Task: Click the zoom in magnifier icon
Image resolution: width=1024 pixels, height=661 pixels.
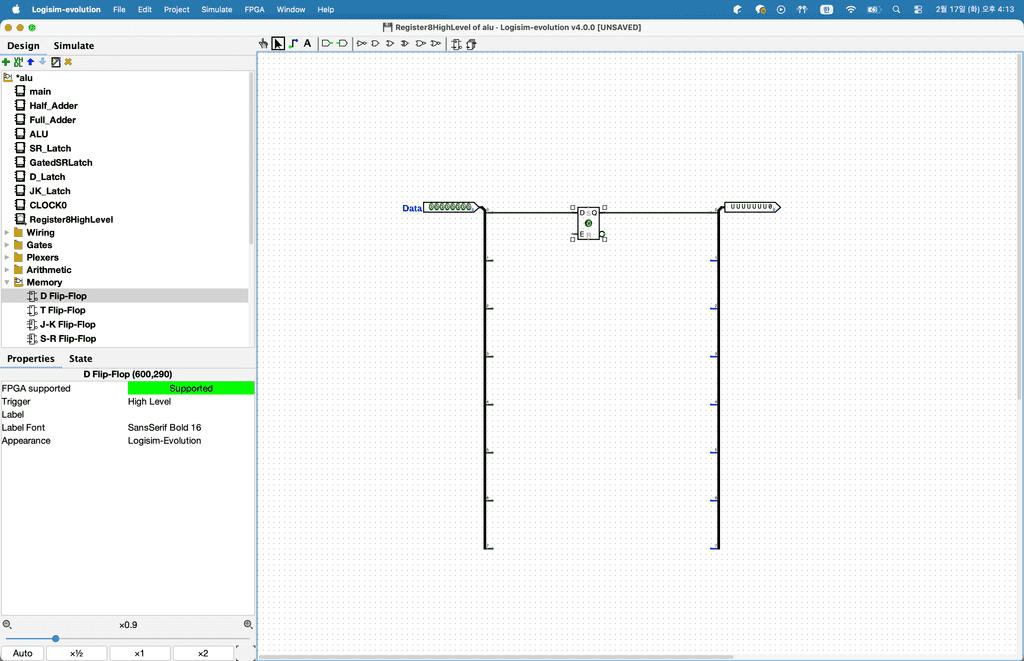Action: coord(248,624)
